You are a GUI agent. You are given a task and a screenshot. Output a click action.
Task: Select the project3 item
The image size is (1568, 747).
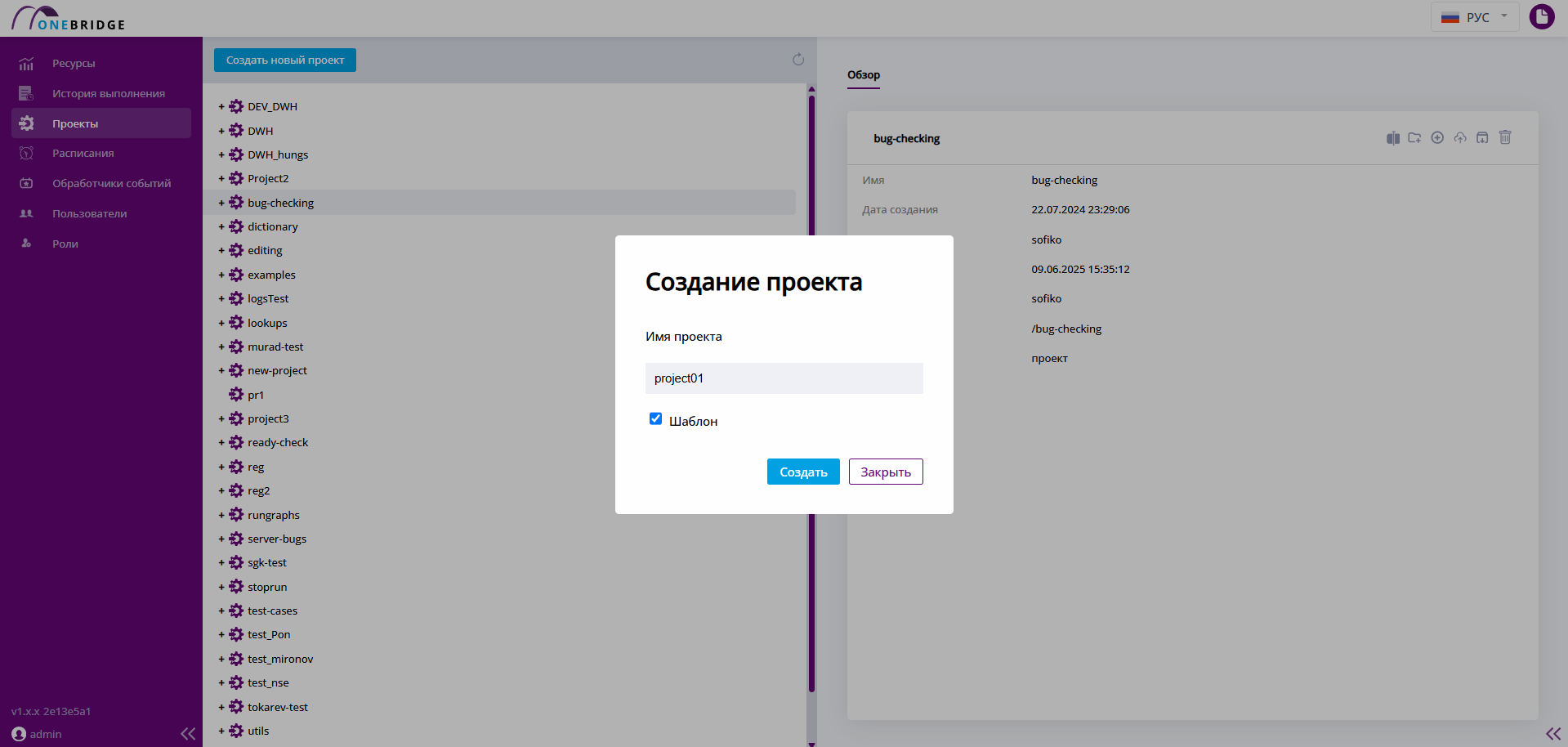268,419
